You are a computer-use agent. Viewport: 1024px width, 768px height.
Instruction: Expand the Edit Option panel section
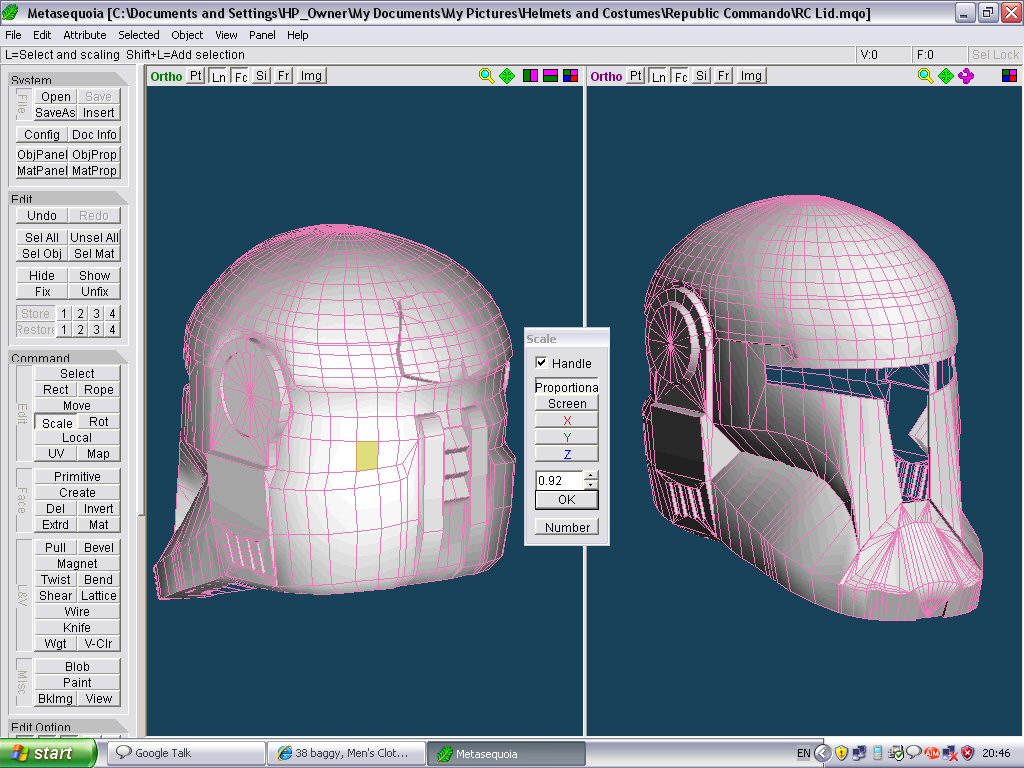pos(69,726)
